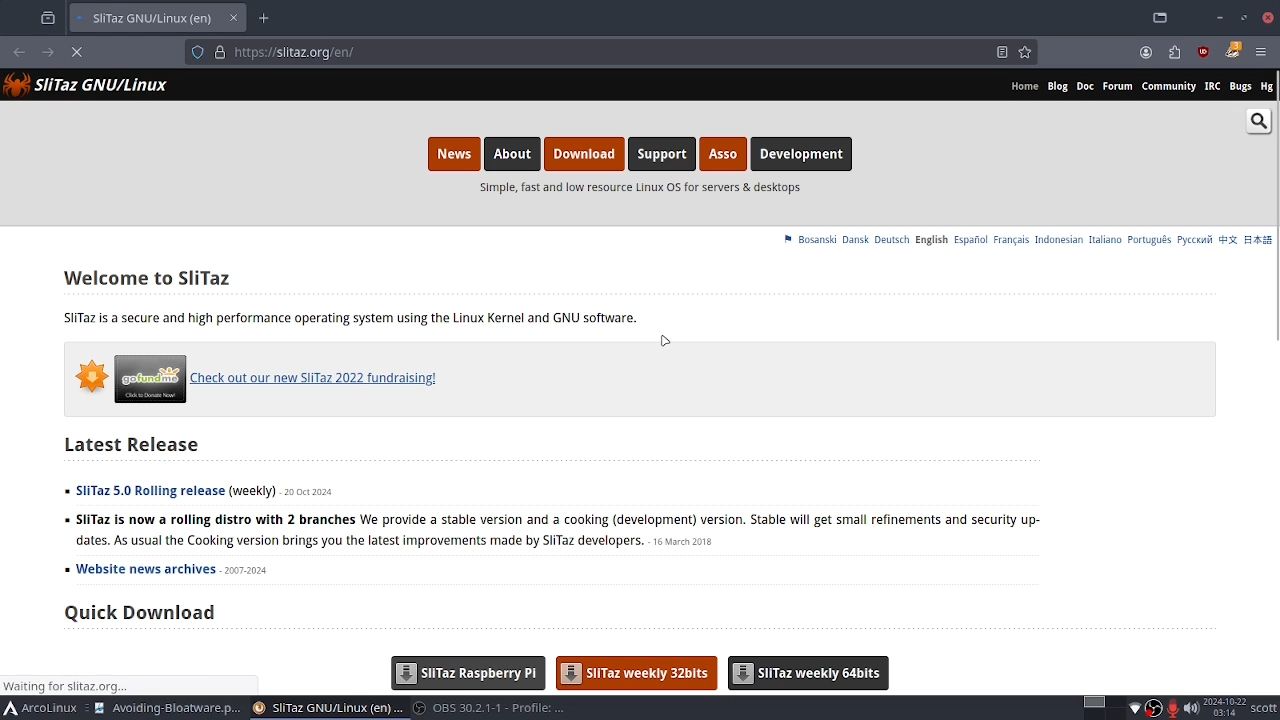Stop page loading with the X button

(79, 52)
